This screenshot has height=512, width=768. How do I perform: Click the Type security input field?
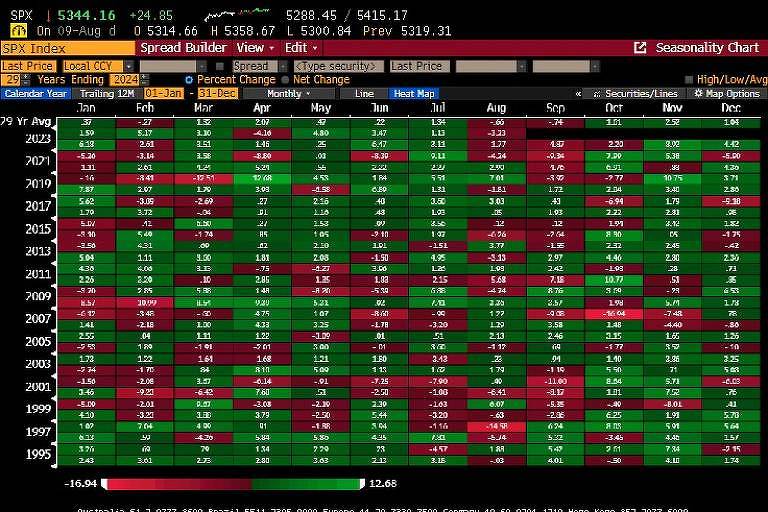coord(338,66)
